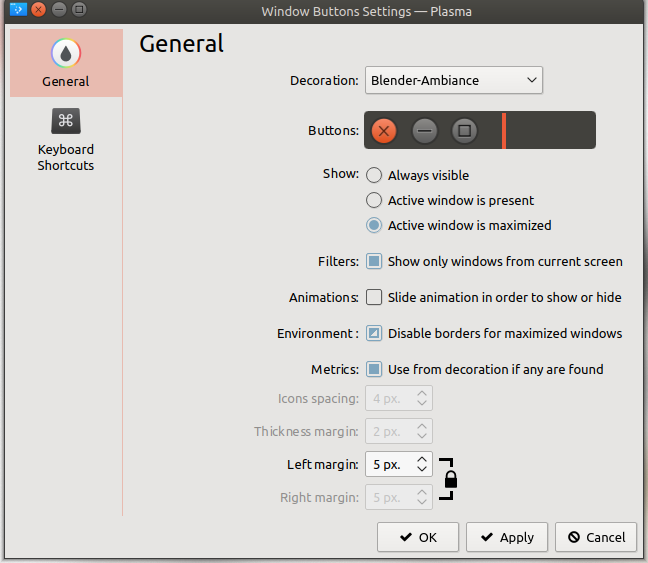Screen dimensions: 648x563
Task: Click the Apply button
Action: 507,537
